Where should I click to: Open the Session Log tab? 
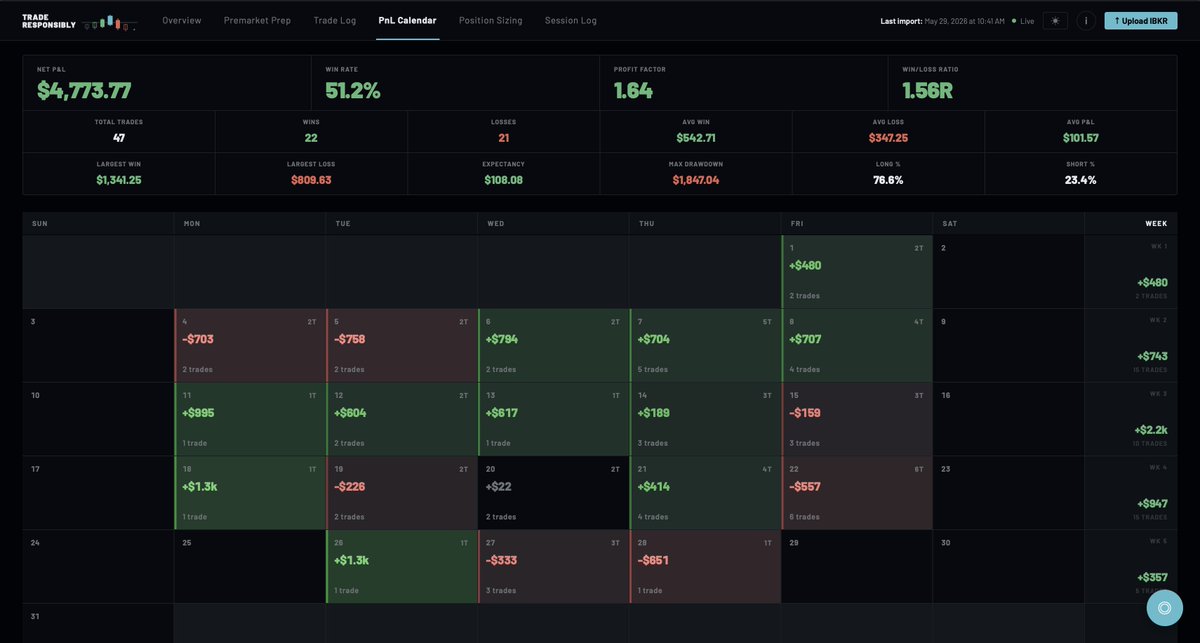tap(571, 20)
